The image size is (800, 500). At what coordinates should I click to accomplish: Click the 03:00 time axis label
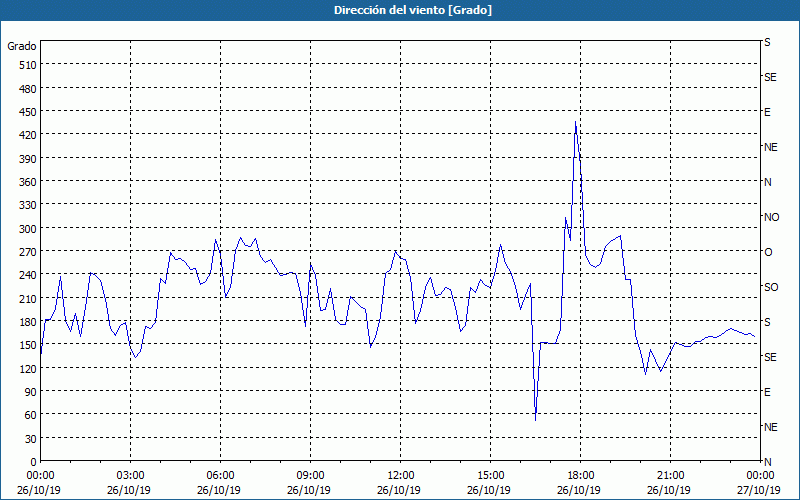[130, 476]
